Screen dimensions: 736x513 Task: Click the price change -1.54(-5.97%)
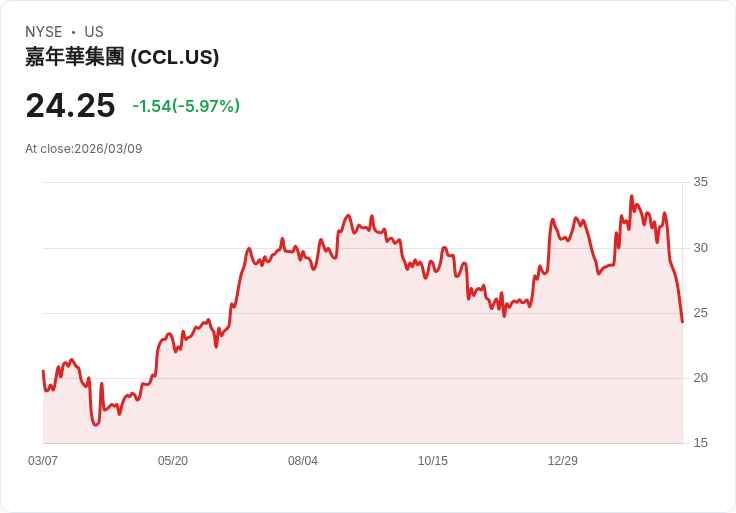(186, 106)
